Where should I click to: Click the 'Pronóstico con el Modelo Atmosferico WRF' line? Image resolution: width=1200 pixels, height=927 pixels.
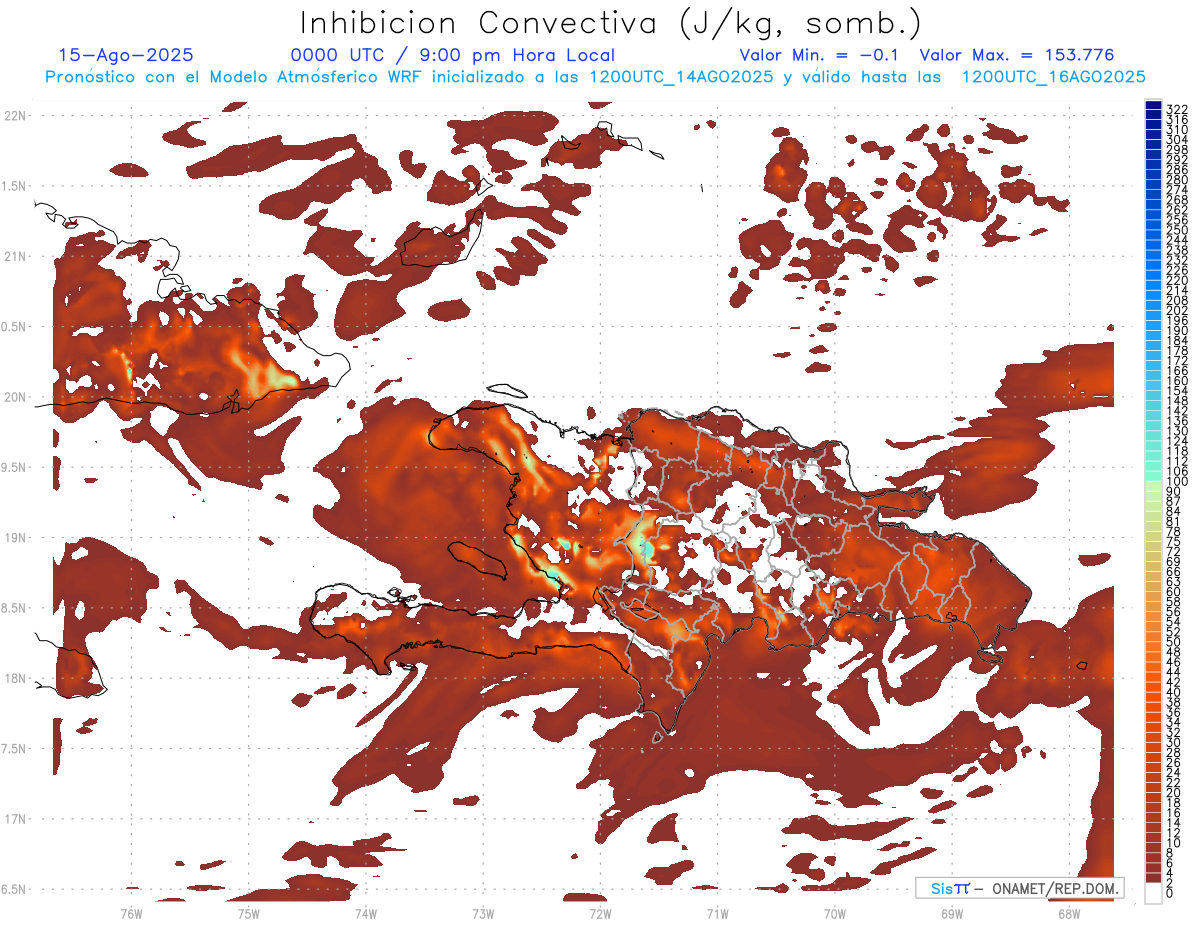(234, 77)
